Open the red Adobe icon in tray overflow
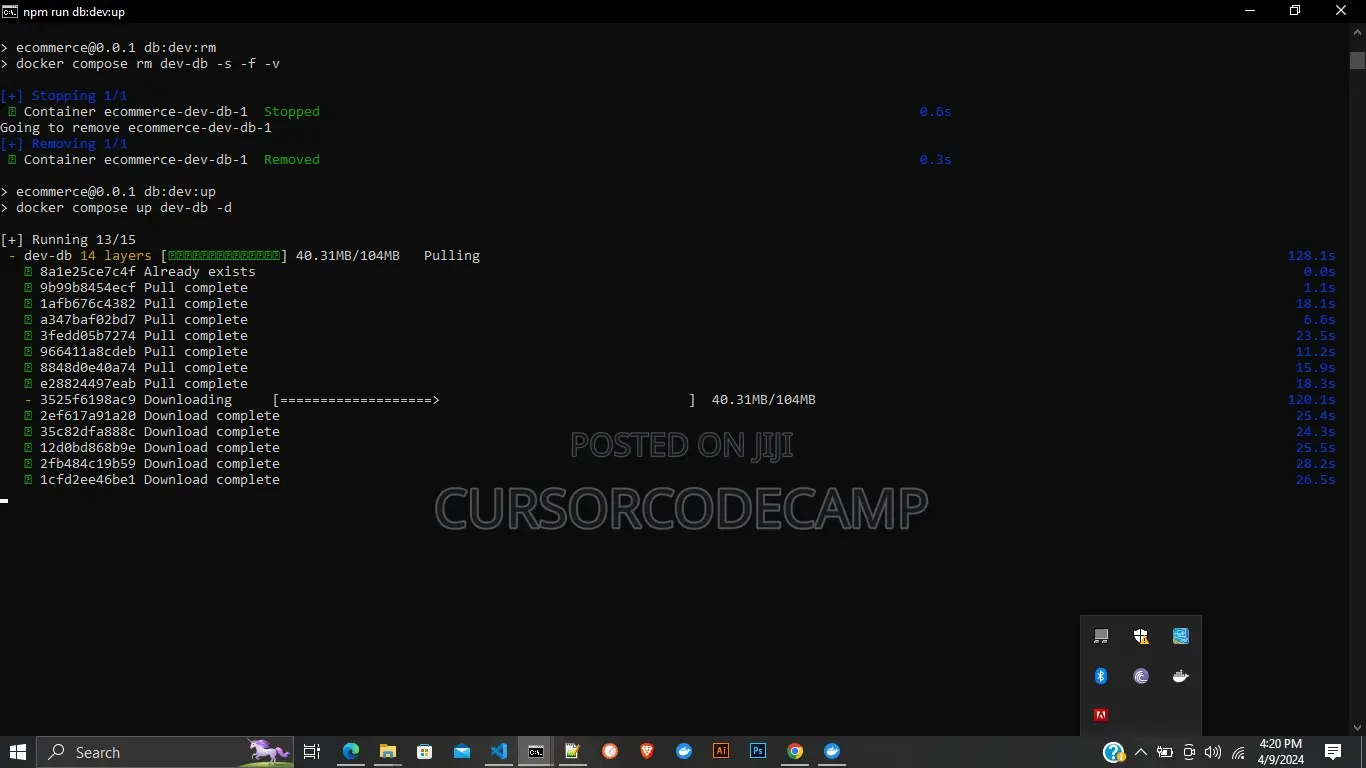 1101,715
